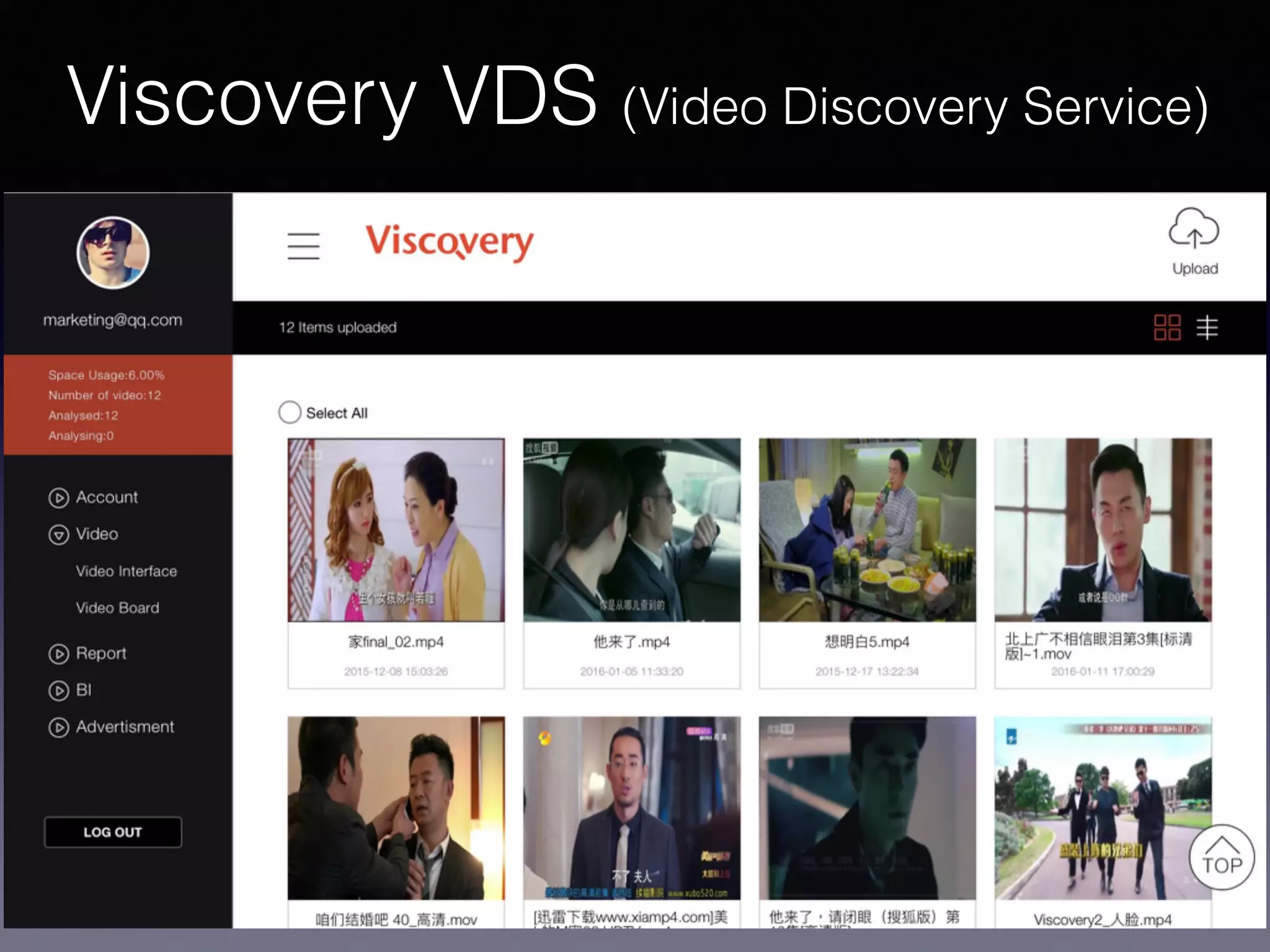
Task: Open thumbnail of 他来了，请闭眼 video
Action: pos(868,808)
